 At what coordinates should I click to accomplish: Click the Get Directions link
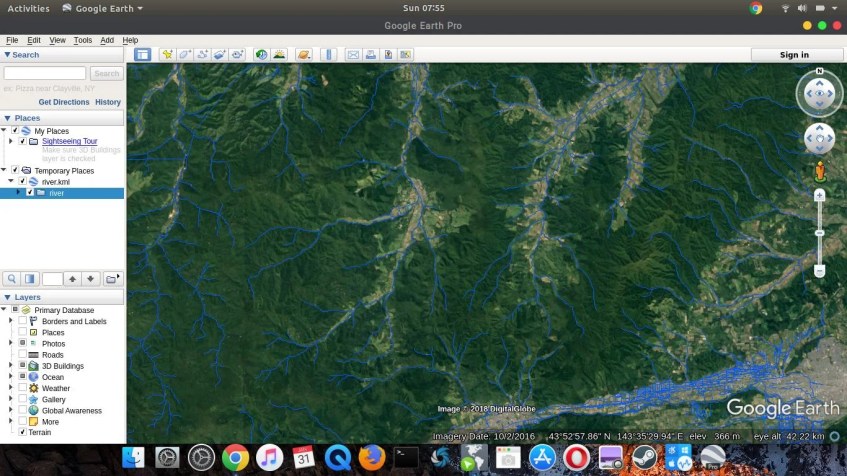click(64, 102)
